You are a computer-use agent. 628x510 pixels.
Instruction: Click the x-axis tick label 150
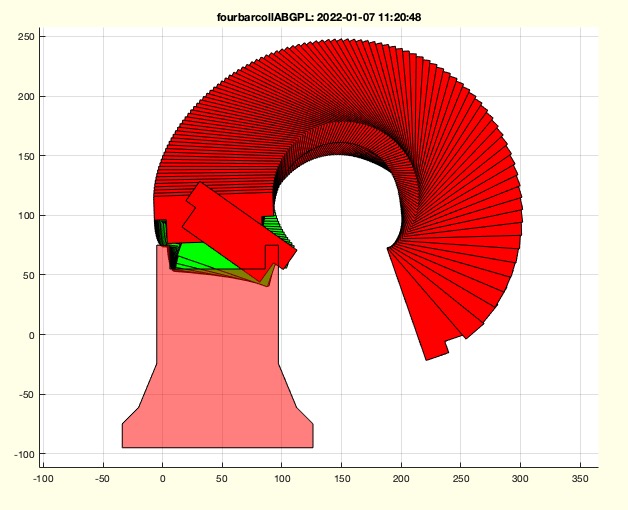click(x=341, y=479)
